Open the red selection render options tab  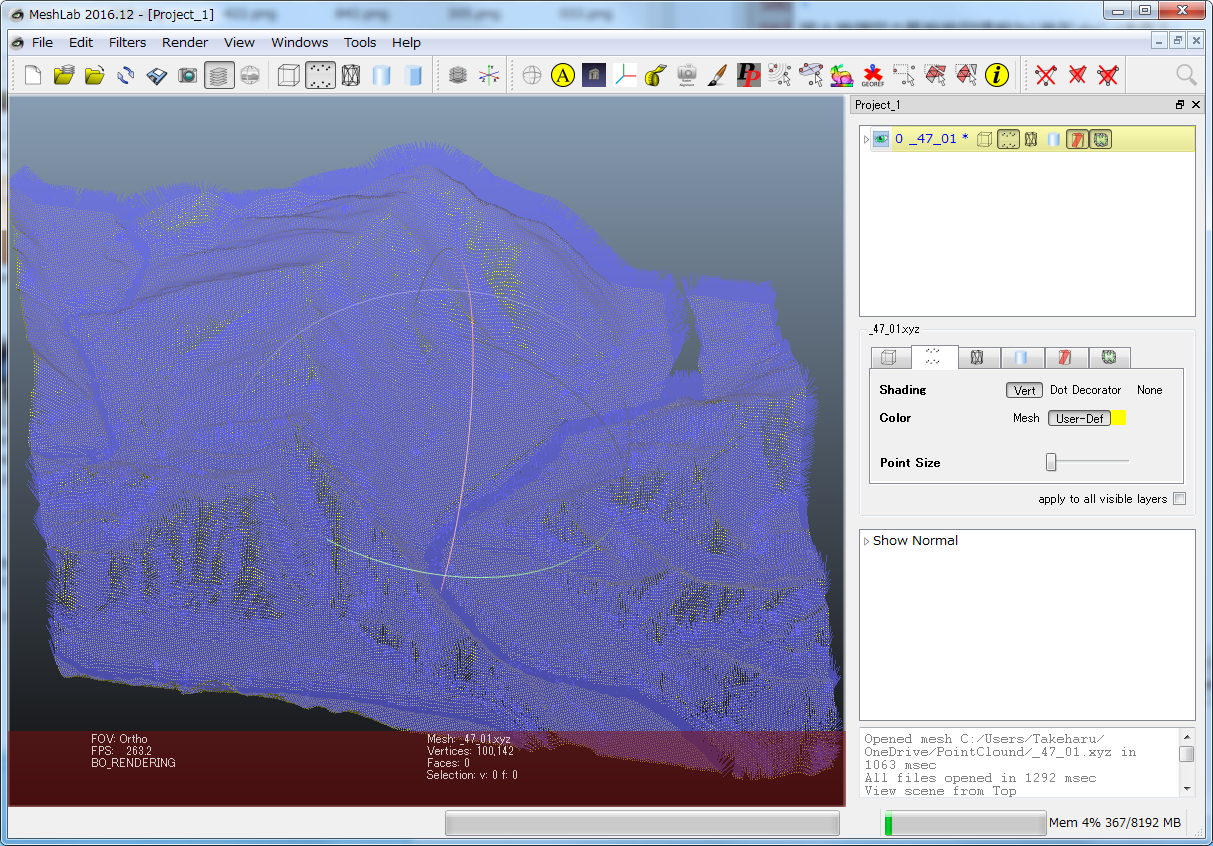(1065, 358)
